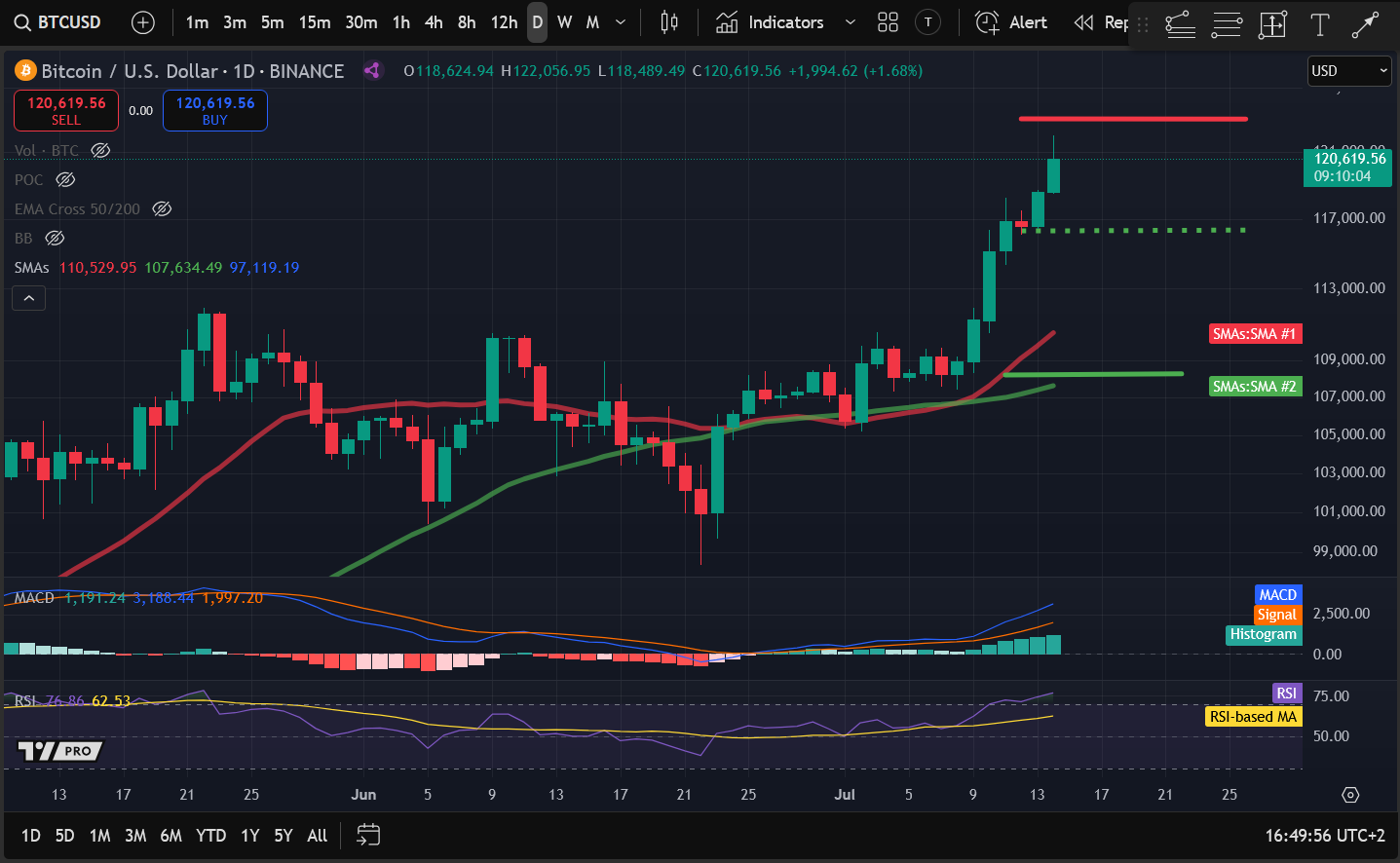Viewport: 1400px width, 863px height.
Task: Select the solid green horizontal line
Action: tap(1093, 374)
